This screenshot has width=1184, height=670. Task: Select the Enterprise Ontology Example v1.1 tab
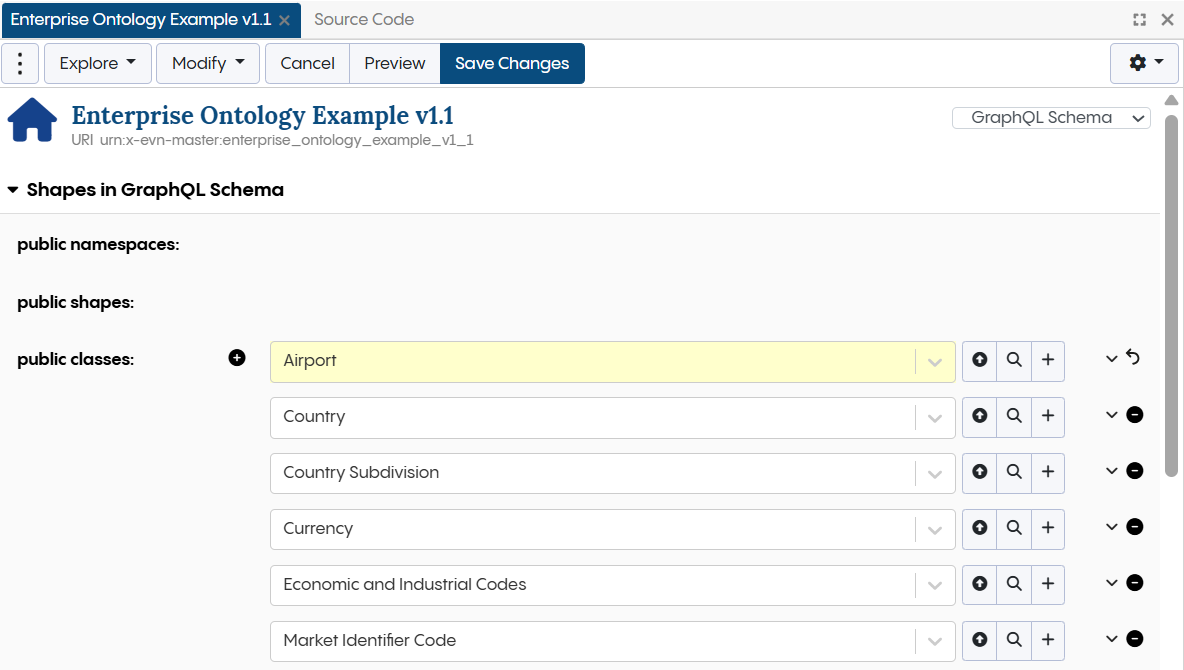click(140, 19)
